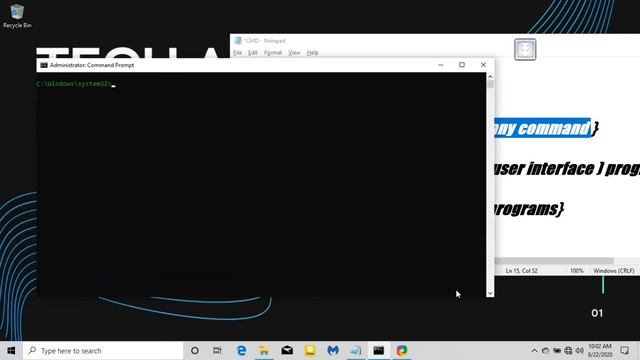The height and width of the screenshot is (360, 640).
Task: Open Notepad Help menu
Action: pyautogui.click(x=313, y=53)
